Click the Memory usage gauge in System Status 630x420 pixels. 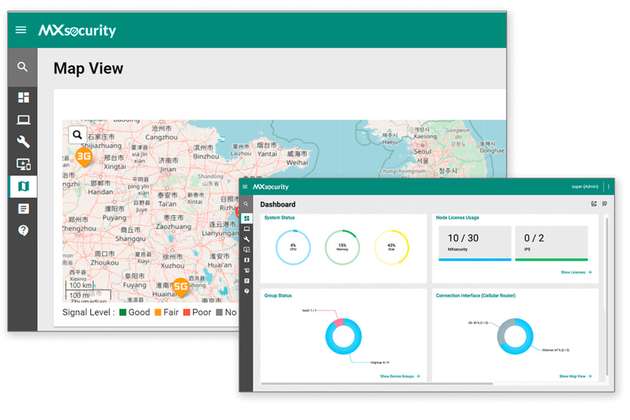(342, 247)
